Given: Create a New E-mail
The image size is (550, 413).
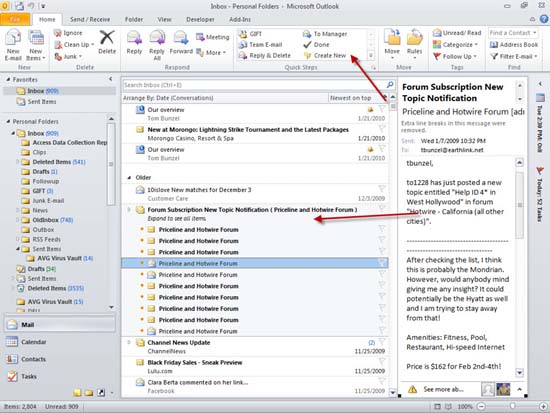Looking at the screenshot, I should [13, 46].
